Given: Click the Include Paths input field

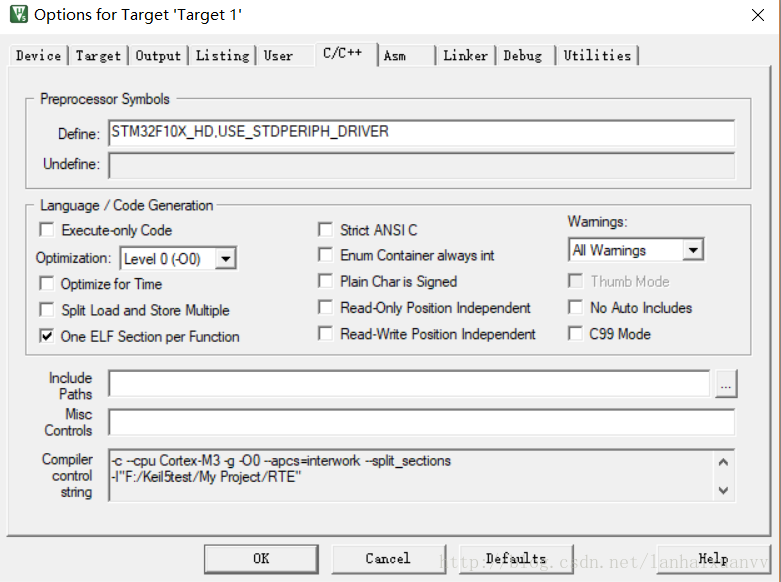Looking at the screenshot, I should (x=409, y=384).
